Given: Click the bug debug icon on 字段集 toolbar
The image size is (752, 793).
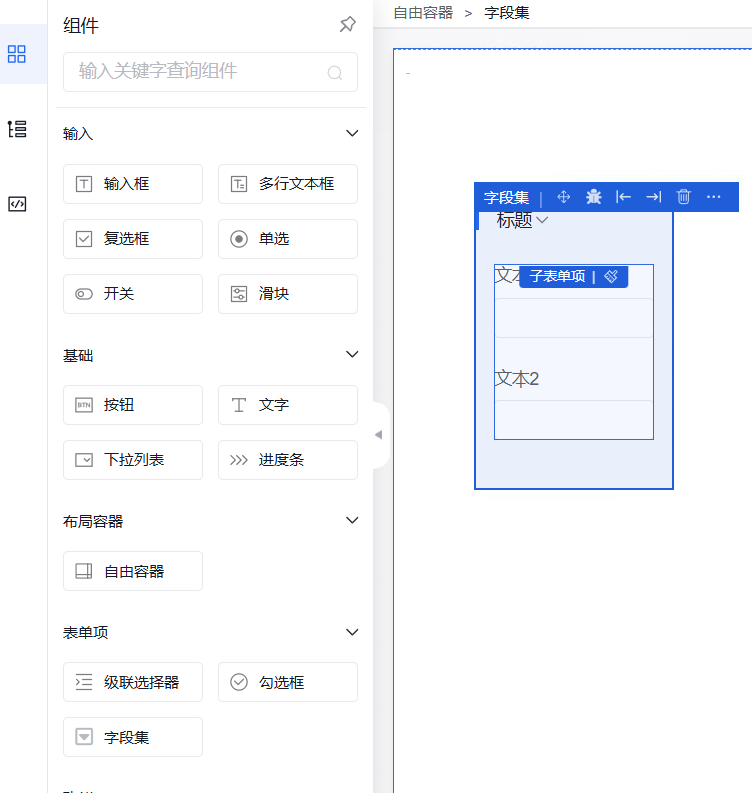Looking at the screenshot, I should click(593, 197).
